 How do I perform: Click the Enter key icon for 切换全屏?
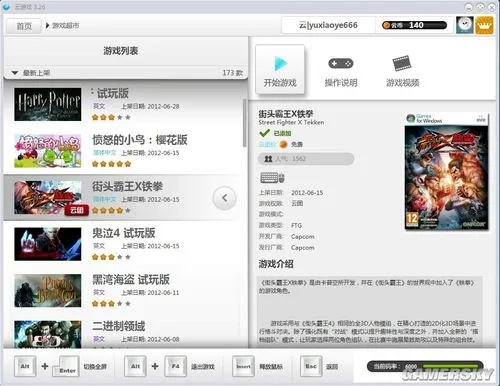pos(67,367)
